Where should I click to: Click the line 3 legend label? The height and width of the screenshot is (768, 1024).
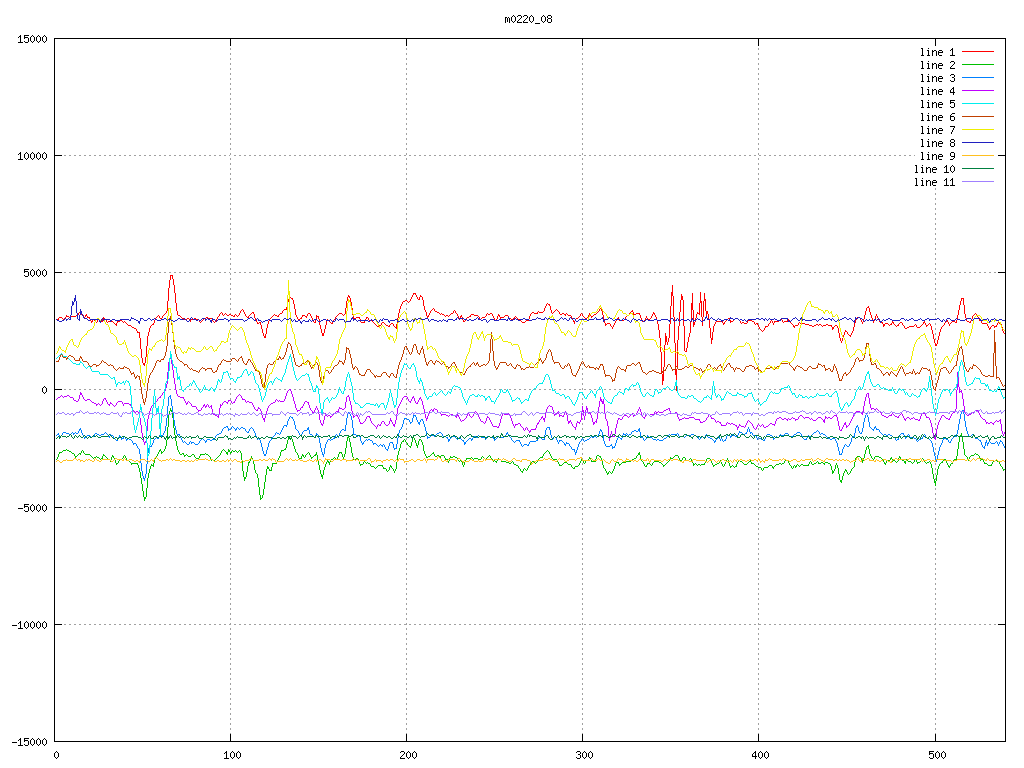pyautogui.click(x=937, y=78)
